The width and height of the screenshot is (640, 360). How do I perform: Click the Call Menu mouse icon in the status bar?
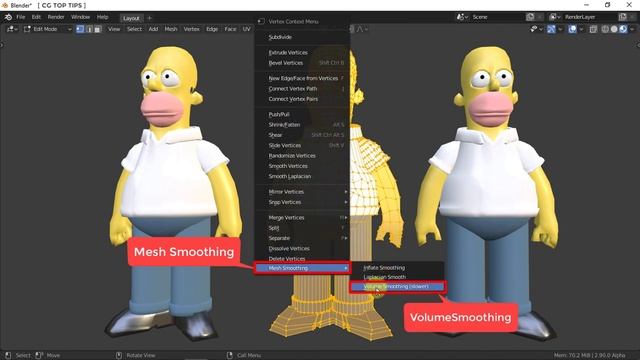(230, 355)
